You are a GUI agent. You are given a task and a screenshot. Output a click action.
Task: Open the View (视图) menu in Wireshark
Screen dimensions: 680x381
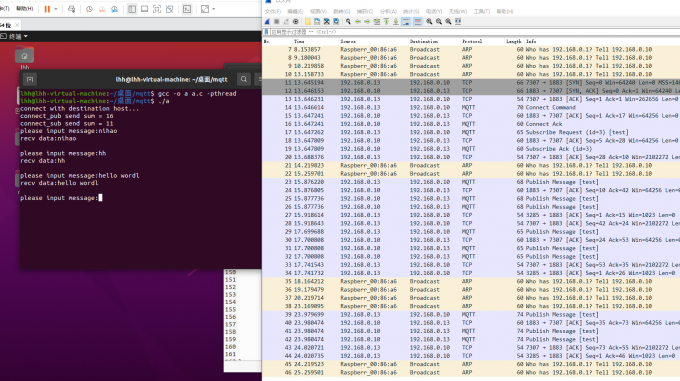click(x=319, y=11)
